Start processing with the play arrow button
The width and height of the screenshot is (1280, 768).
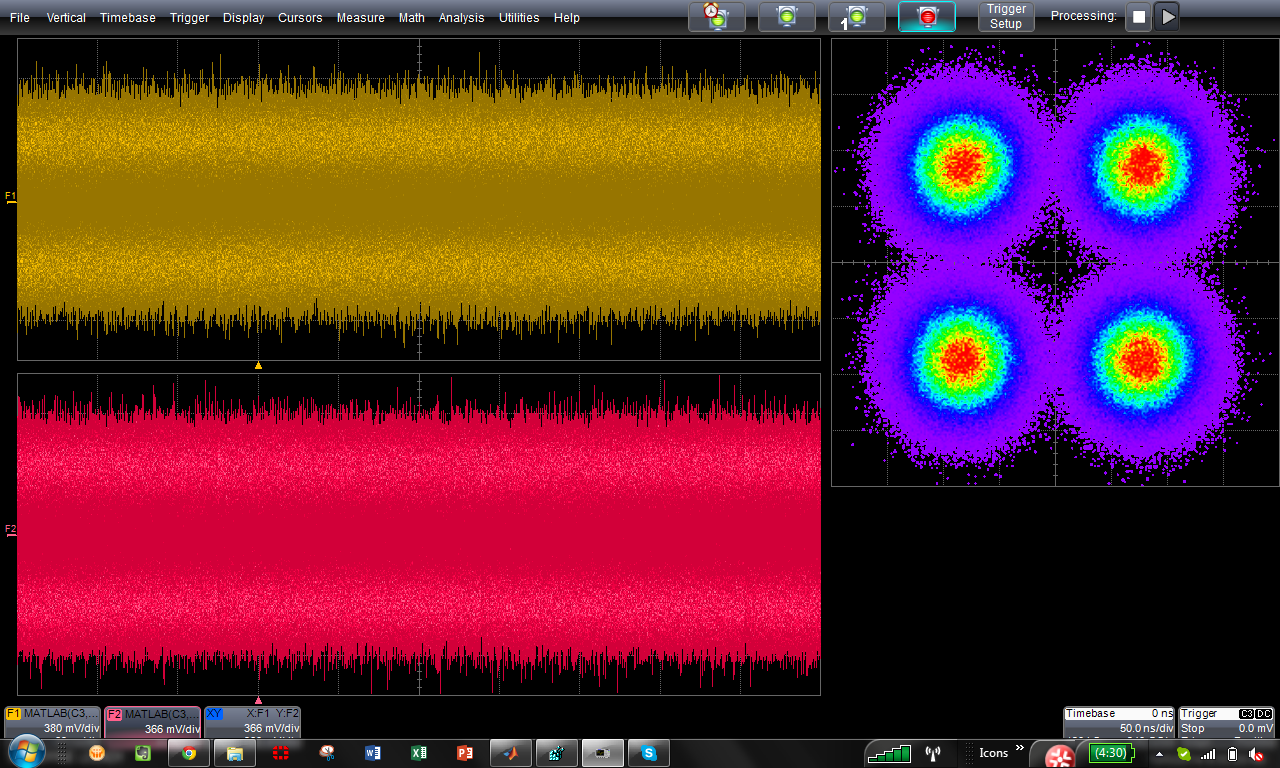tap(1168, 17)
